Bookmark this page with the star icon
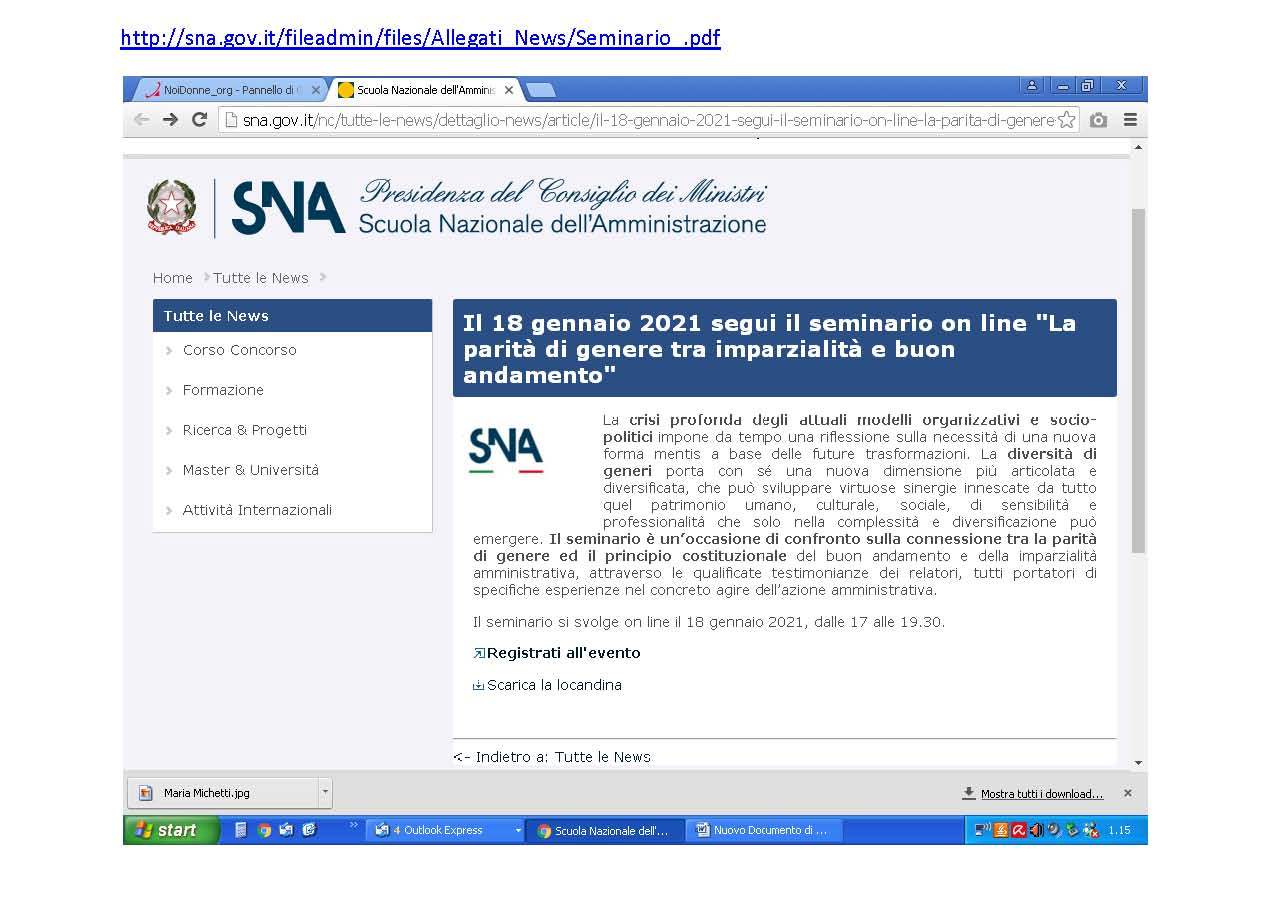Viewport: 1264px width, 923px height. [1067, 120]
